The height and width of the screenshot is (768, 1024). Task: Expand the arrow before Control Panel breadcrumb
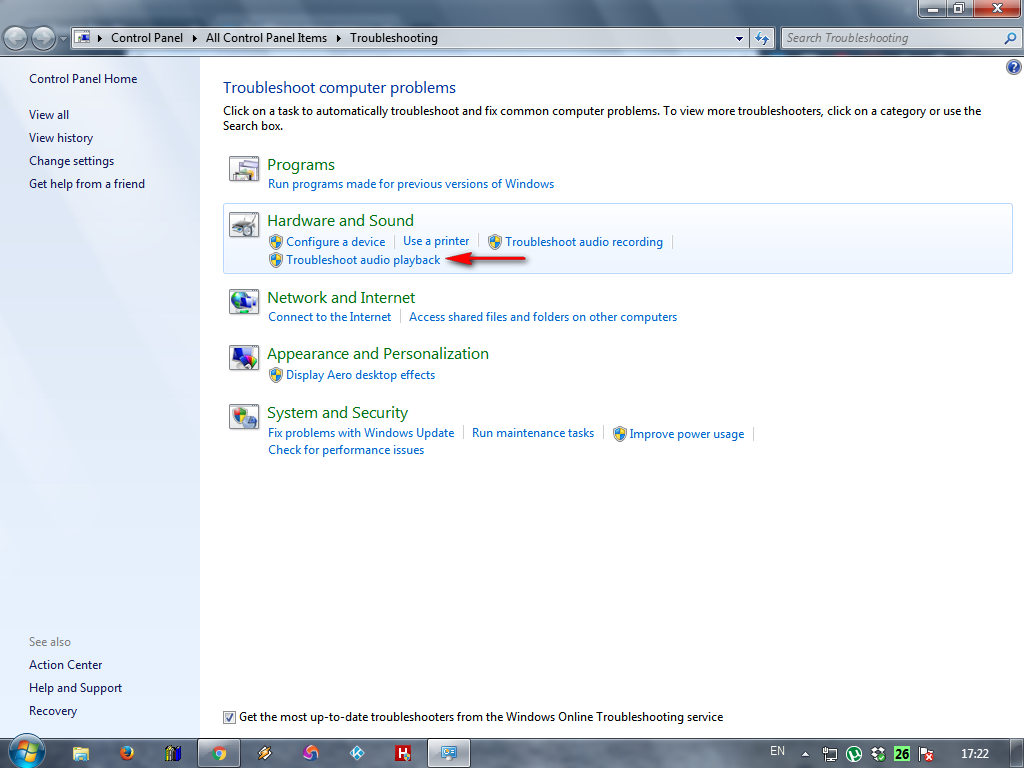coord(100,38)
